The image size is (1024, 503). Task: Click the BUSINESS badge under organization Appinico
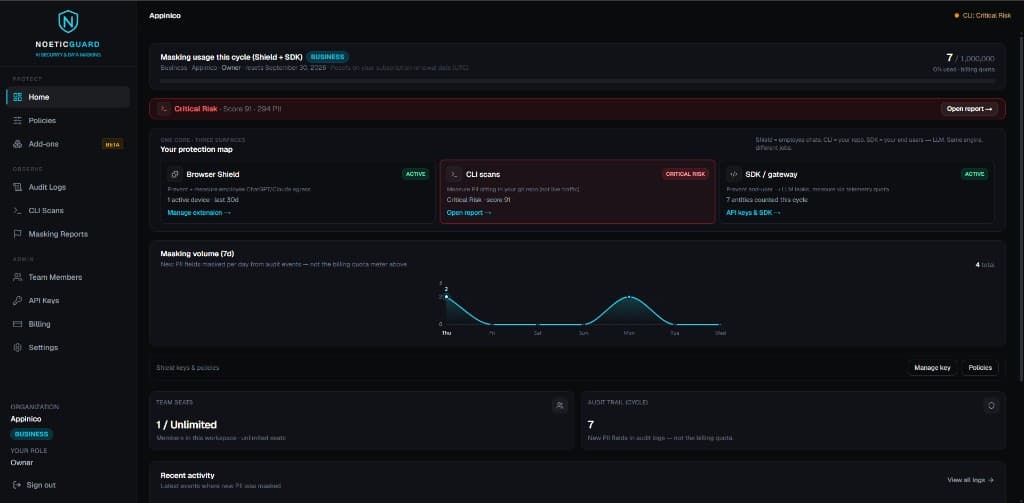32,434
